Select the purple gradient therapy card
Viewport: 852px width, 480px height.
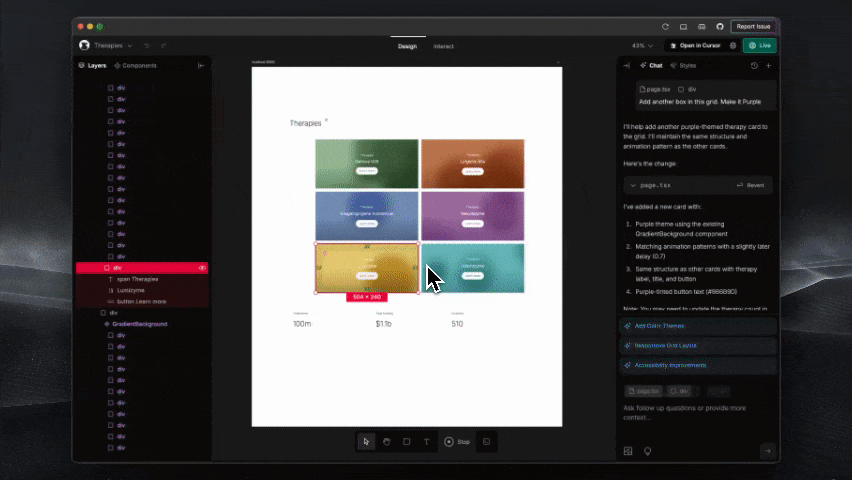pyautogui.click(x=472, y=215)
